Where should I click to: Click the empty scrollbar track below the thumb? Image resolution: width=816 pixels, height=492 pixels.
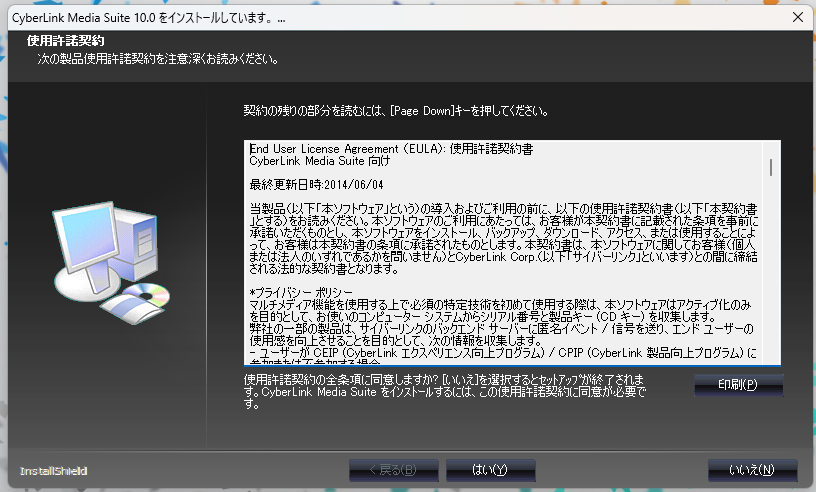coord(771,280)
